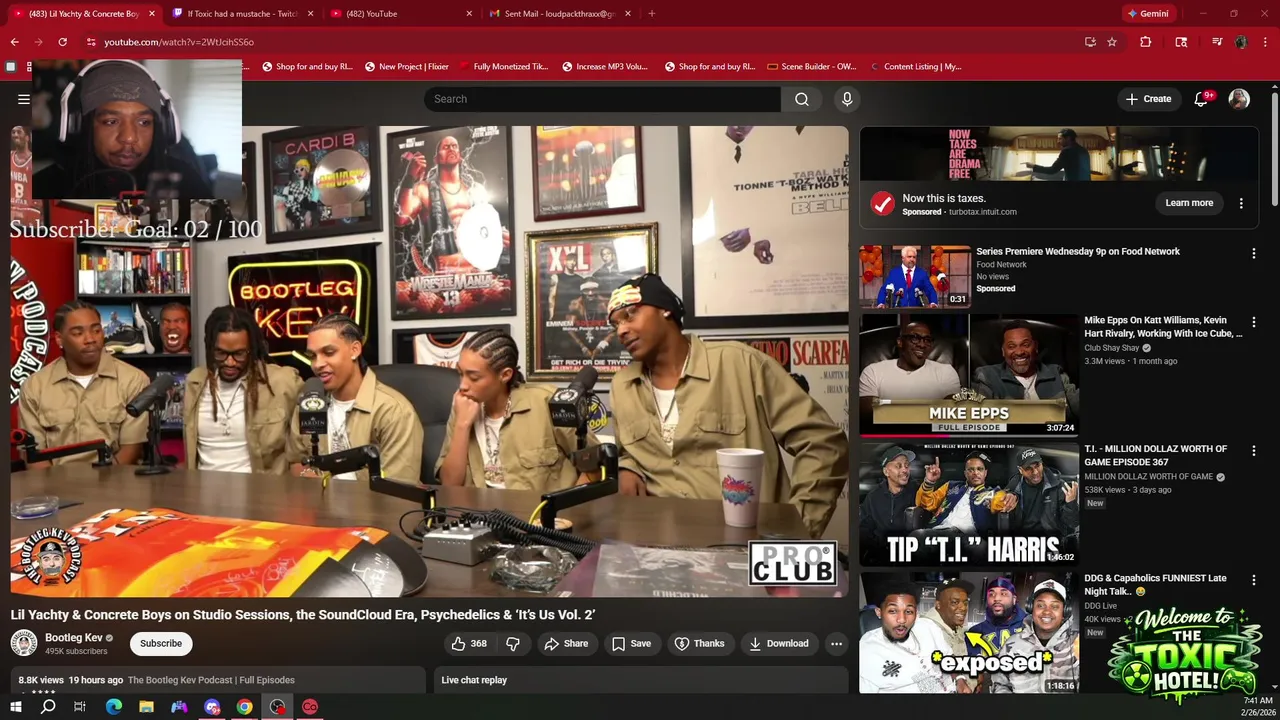Focus the YouTube search field

[602, 99]
